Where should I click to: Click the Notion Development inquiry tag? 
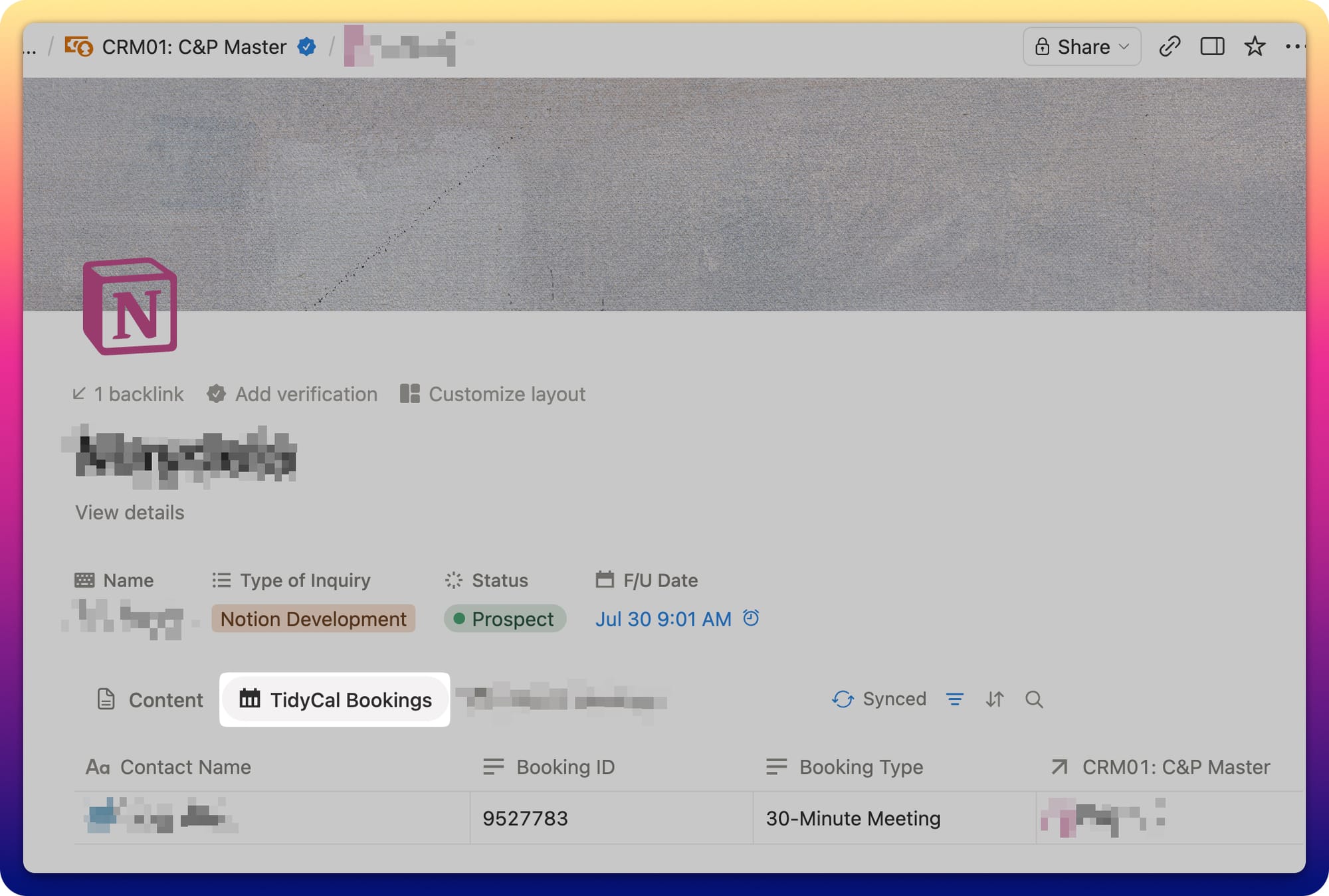coord(314,618)
